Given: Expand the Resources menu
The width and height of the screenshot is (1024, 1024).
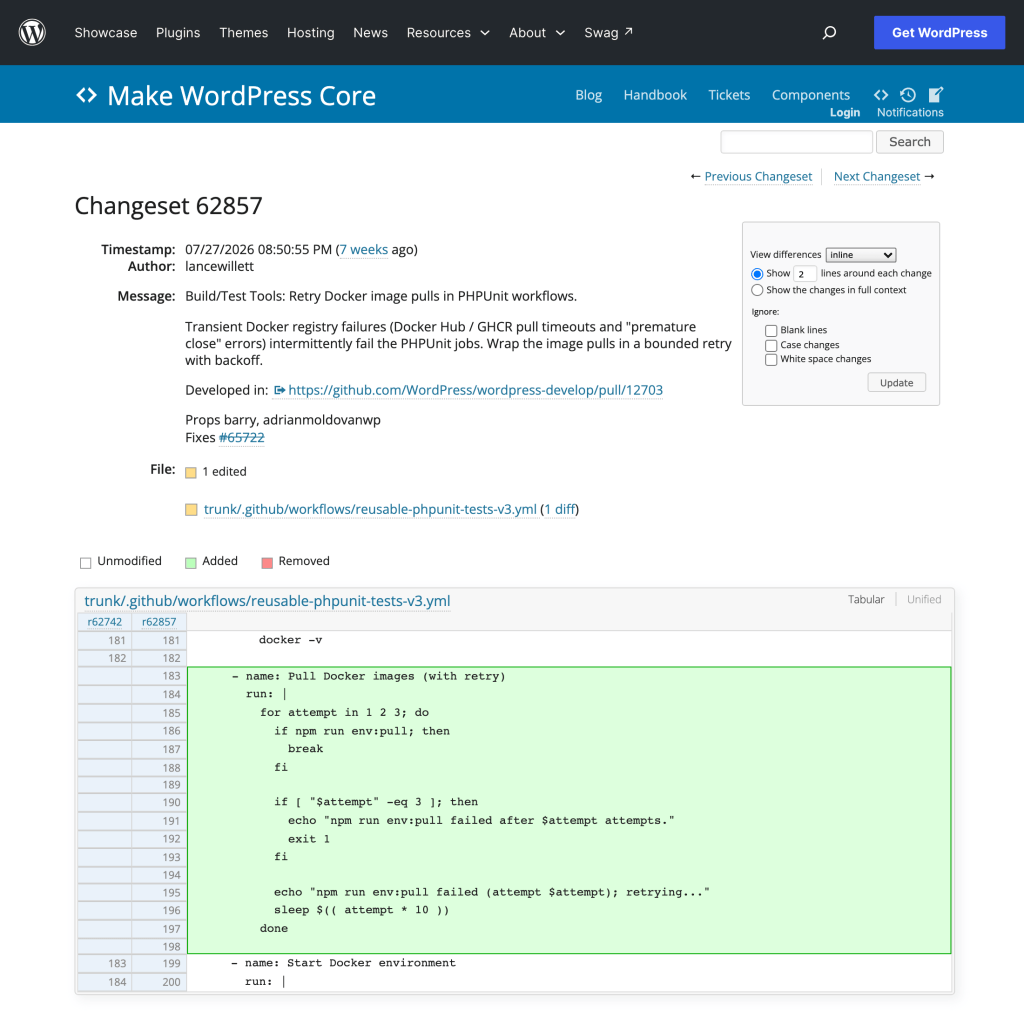Looking at the screenshot, I should tap(448, 33).
